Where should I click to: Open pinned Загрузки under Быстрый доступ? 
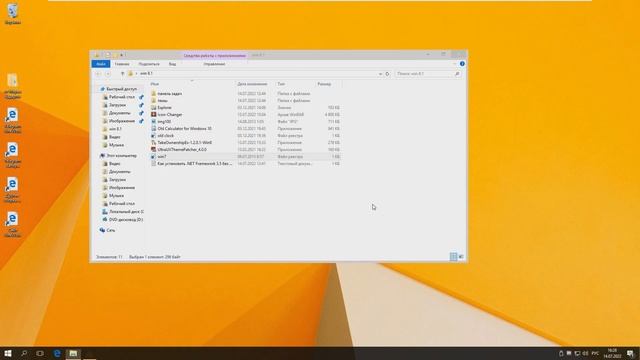click(117, 105)
